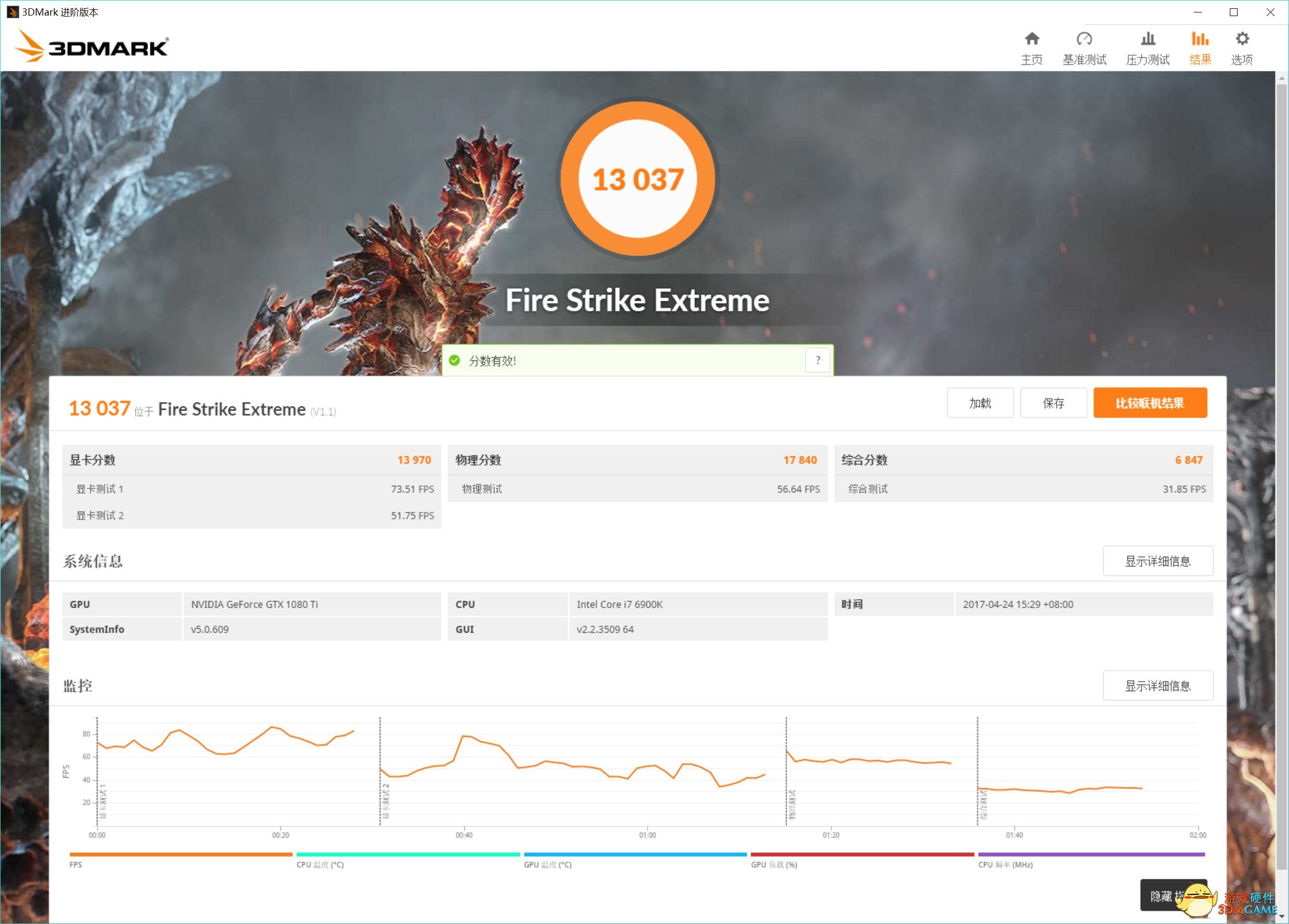Click the 13 037 score circle
The height and width of the screenshot is (924, 1289).
638,179
